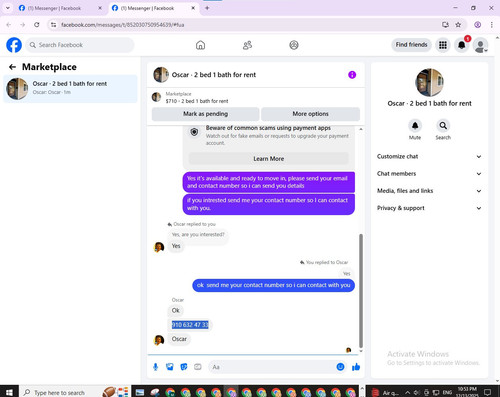Go to Home feed icon
The width and height of the screenshot is (500, 397).
(200, 45)
